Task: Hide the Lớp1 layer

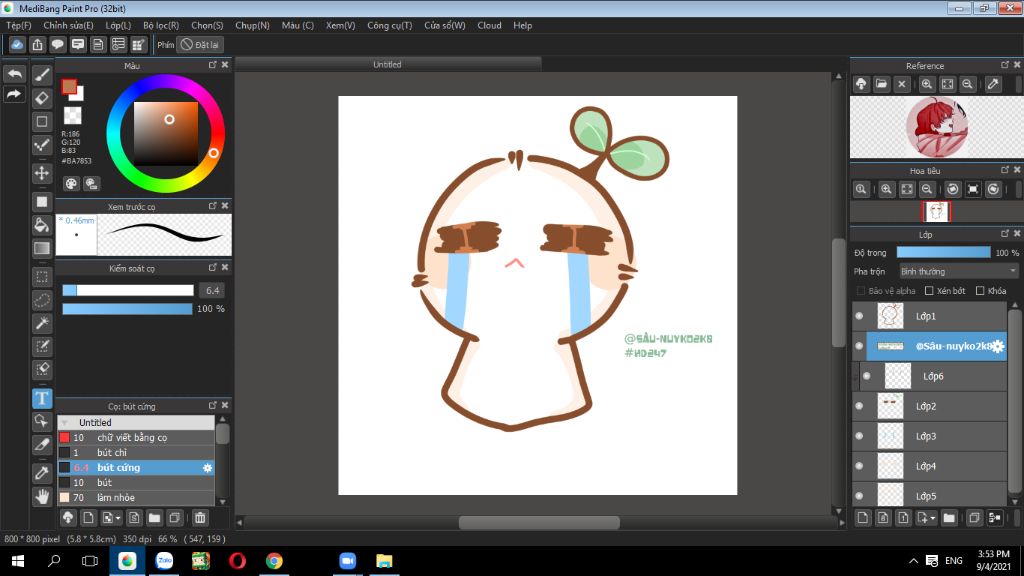Action: pos(859,316)
